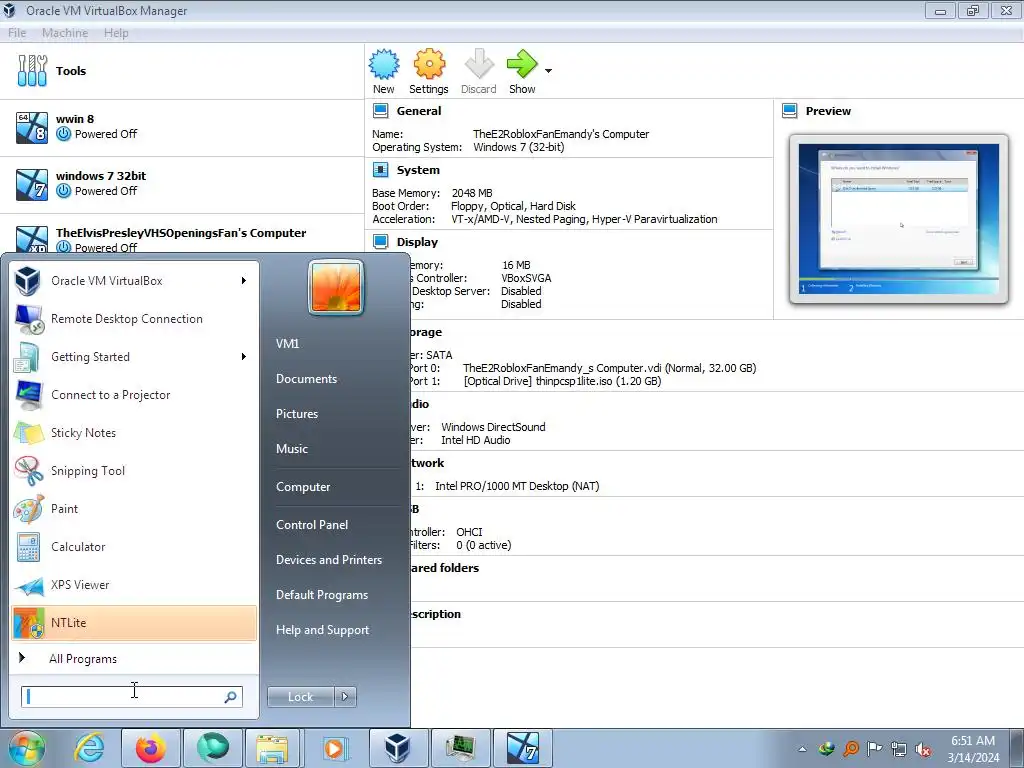Click the network tray icon
1024x768 pixels.
coord(899,749)
